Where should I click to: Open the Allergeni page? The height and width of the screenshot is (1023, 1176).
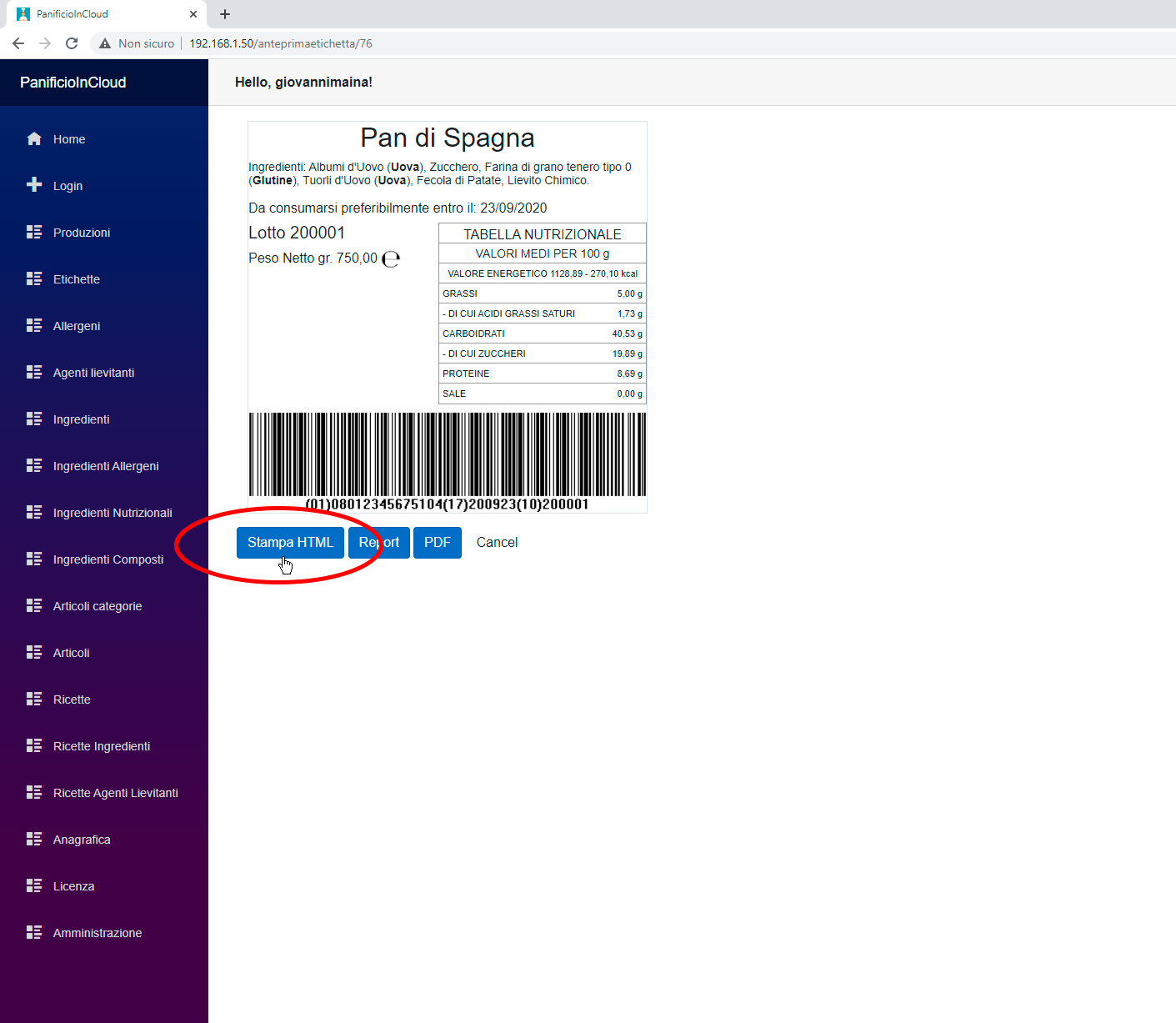click(x=77, y=326)
